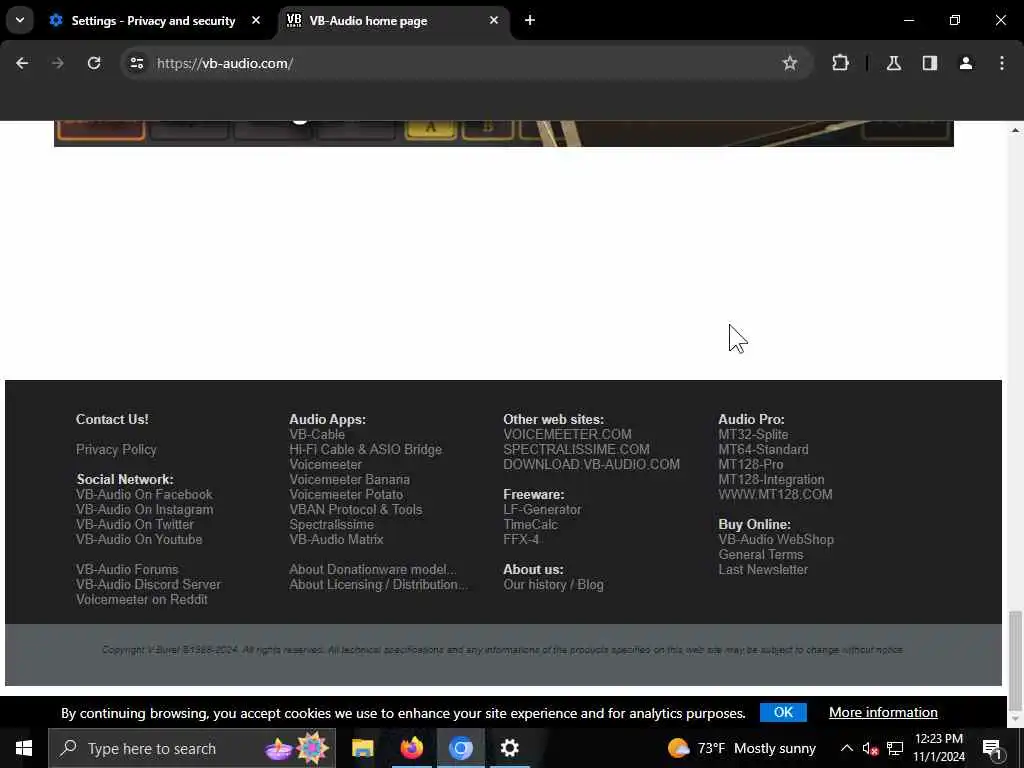Open LF-Generator freeware link
This screenshot has height=768, width=1024.
(542, 509)
